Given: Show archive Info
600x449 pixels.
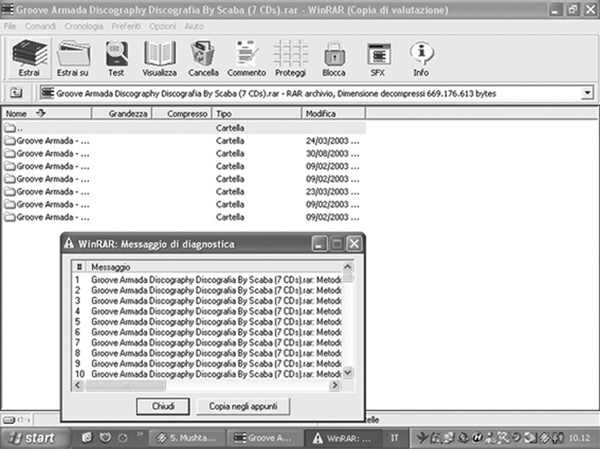Looking at the screenshot, I should click(421, 58).
